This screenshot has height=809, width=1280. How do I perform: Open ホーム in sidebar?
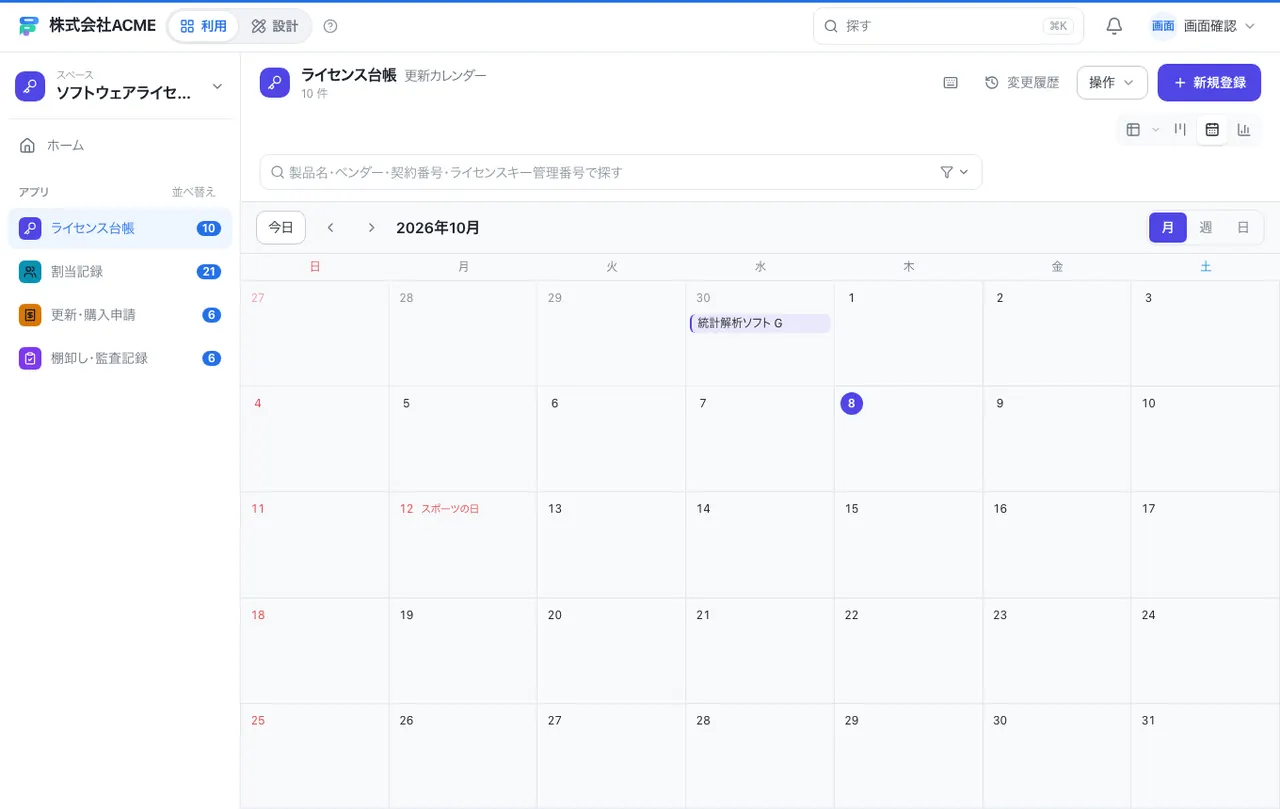[x=120, y=145]
